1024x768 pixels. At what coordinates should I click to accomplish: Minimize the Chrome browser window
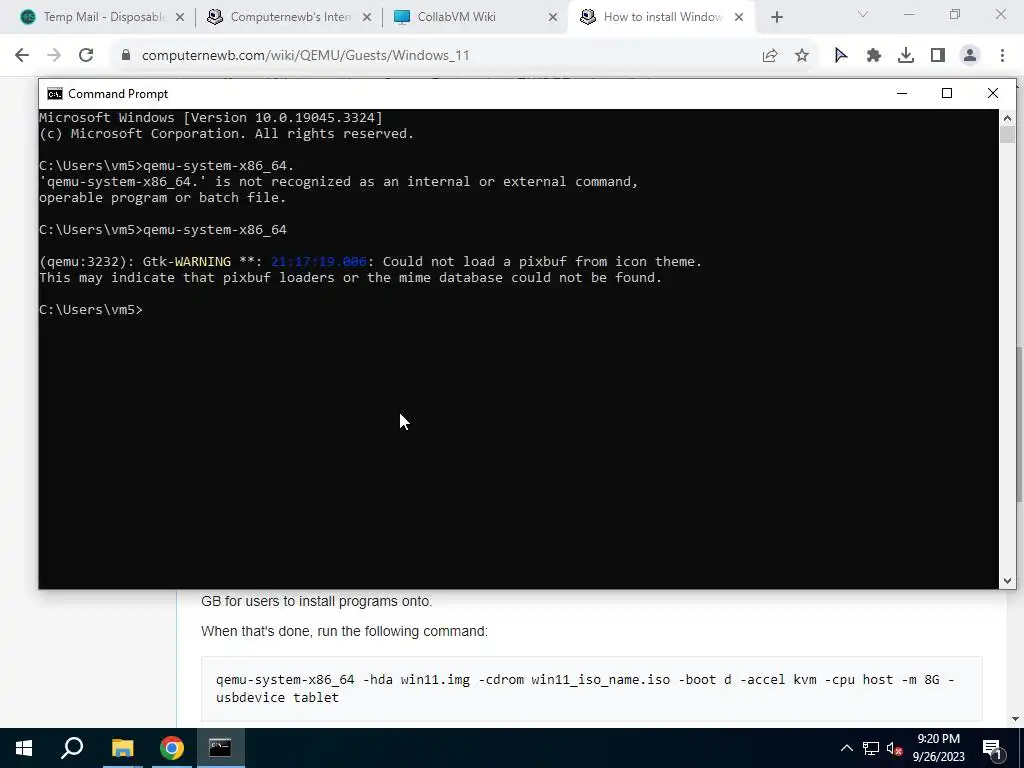[x=908, y=14]
